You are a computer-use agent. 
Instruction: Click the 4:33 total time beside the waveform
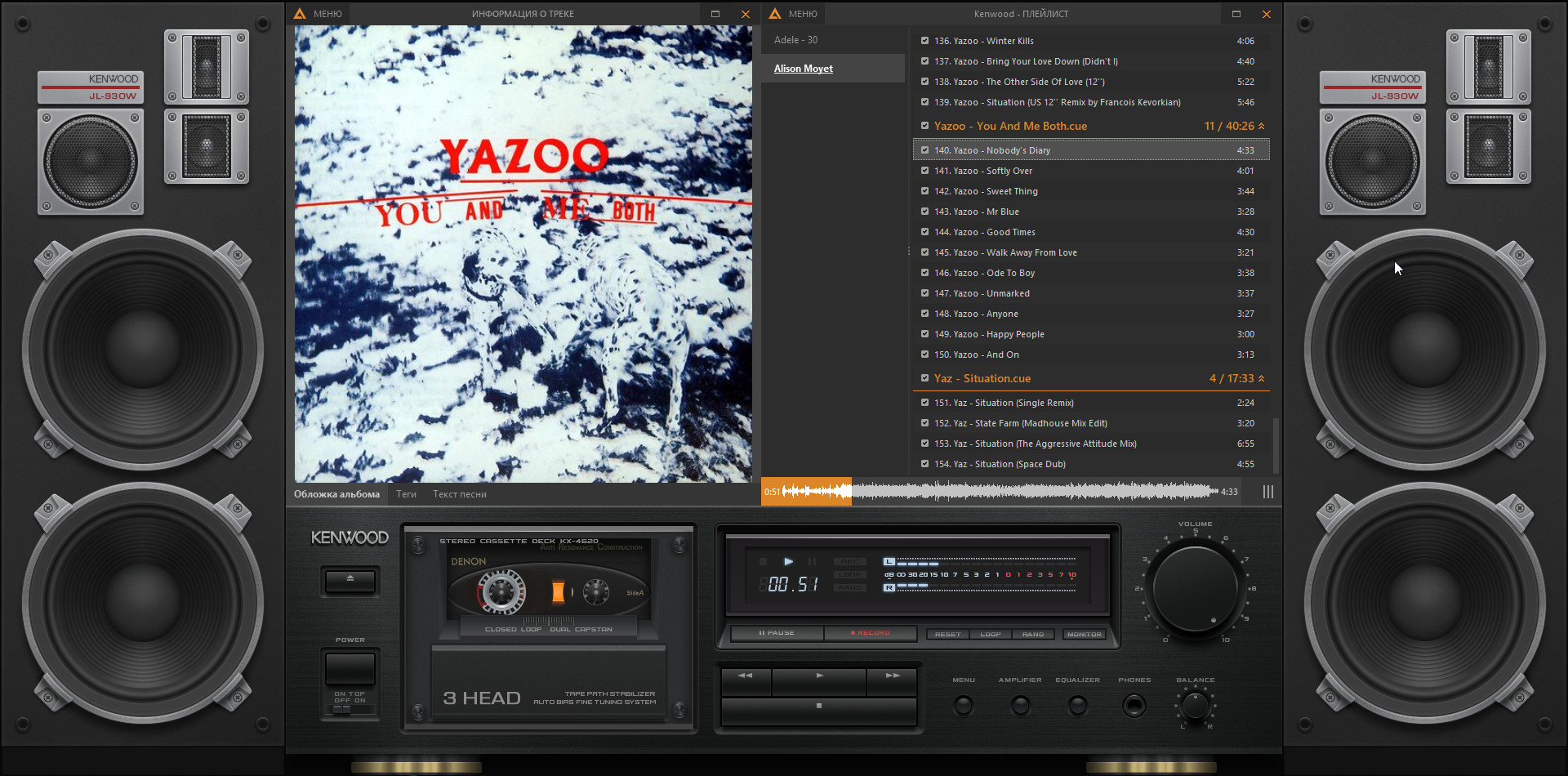[x=1229, y=492]
